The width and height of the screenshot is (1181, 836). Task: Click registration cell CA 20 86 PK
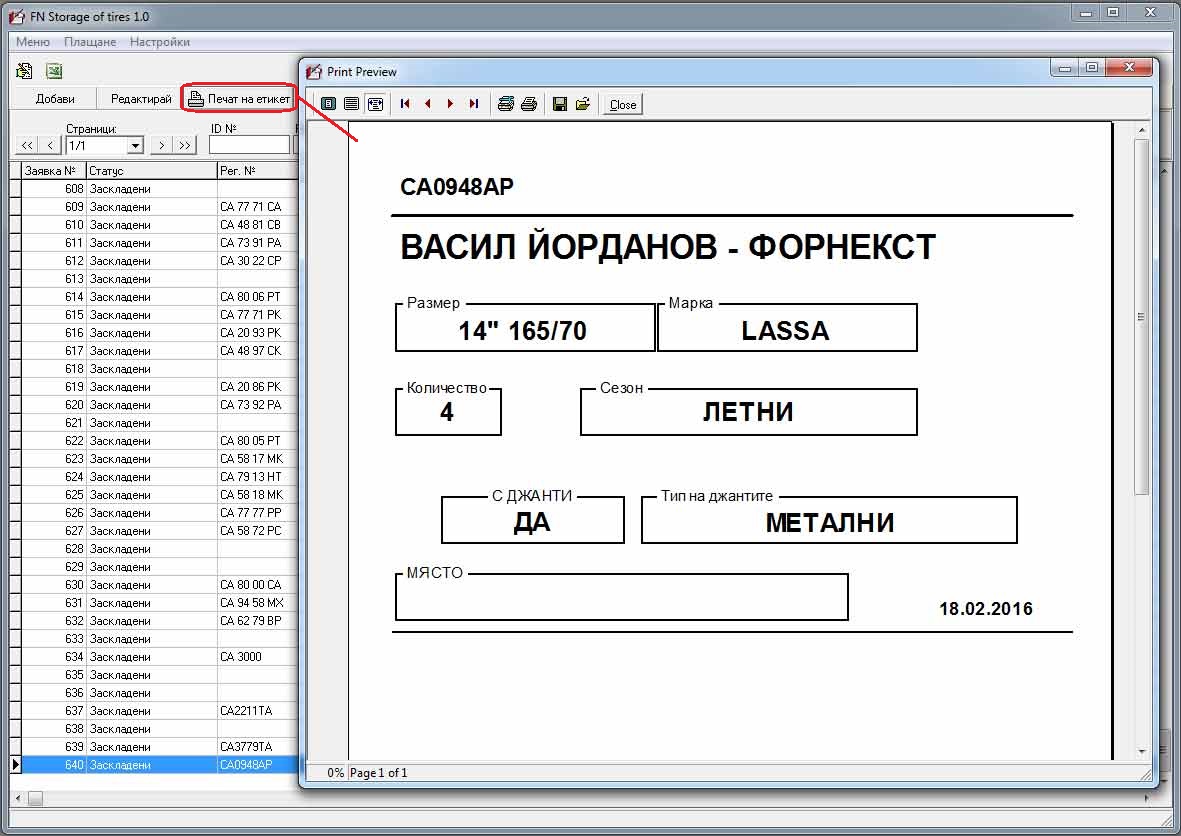tap(258, 387)
